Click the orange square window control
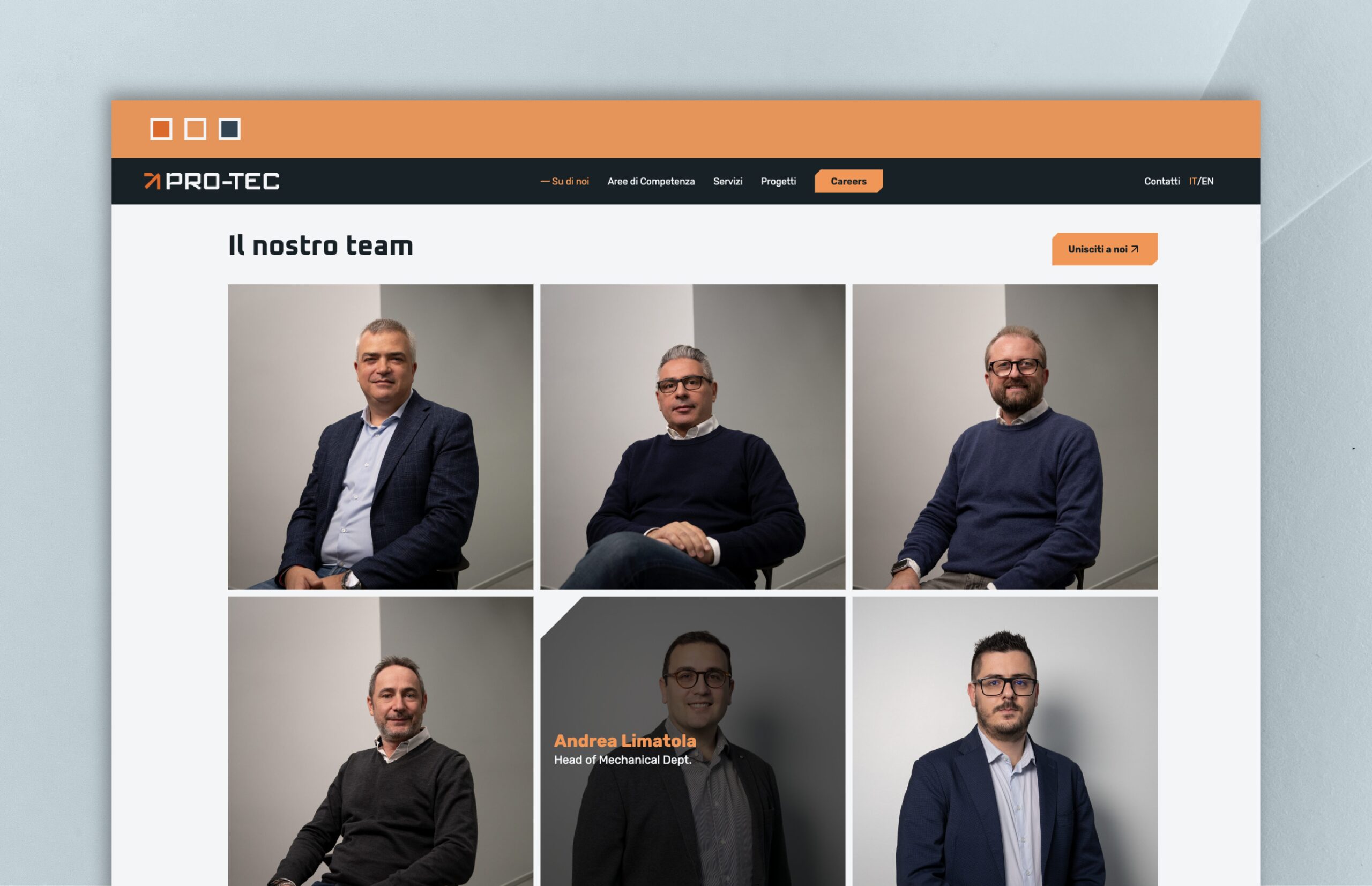The image size is (1372, 886). coord(161,130)
